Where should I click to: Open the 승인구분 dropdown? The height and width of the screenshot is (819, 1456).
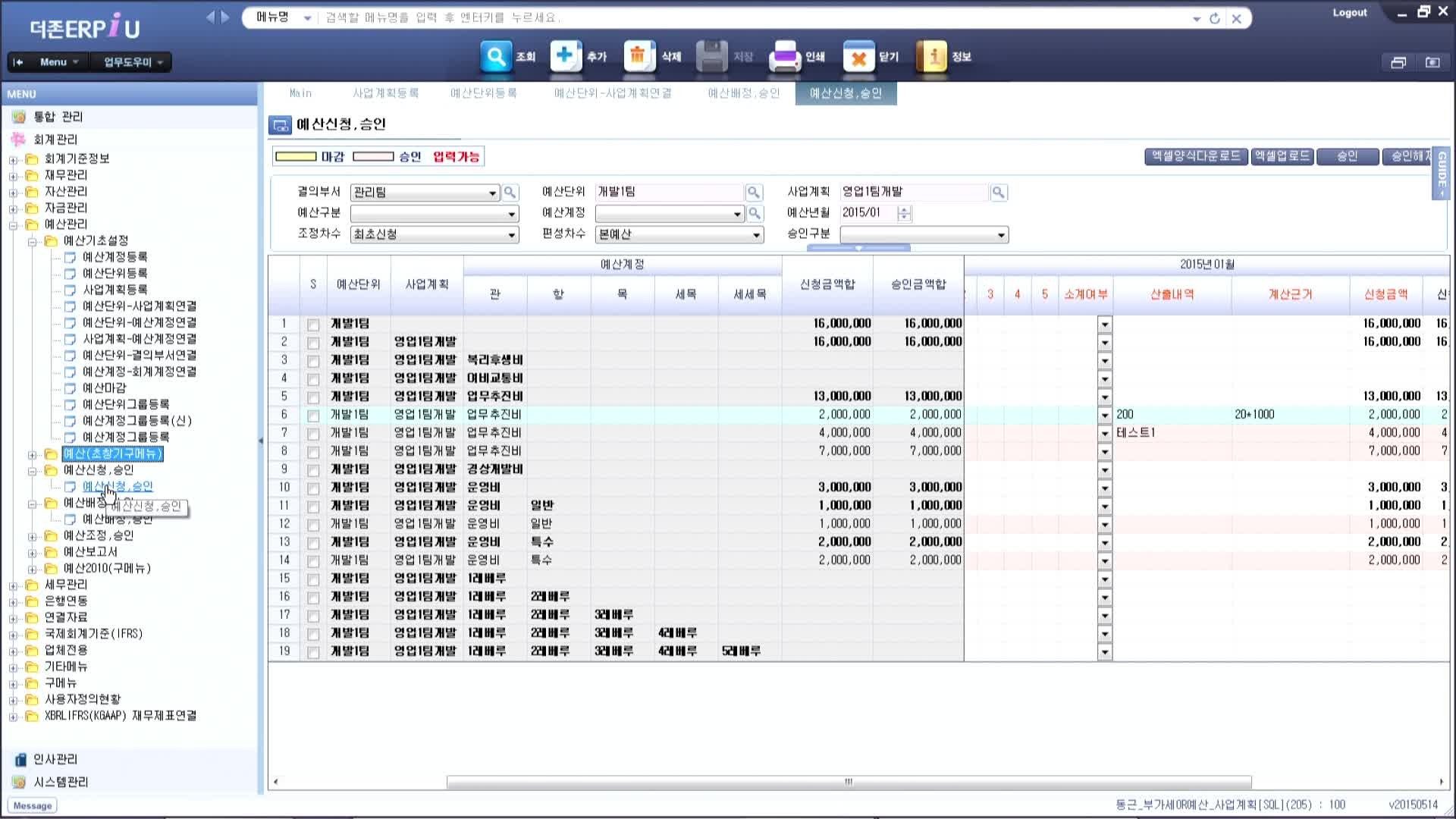pyautogui.click(x=1001, y=236)
